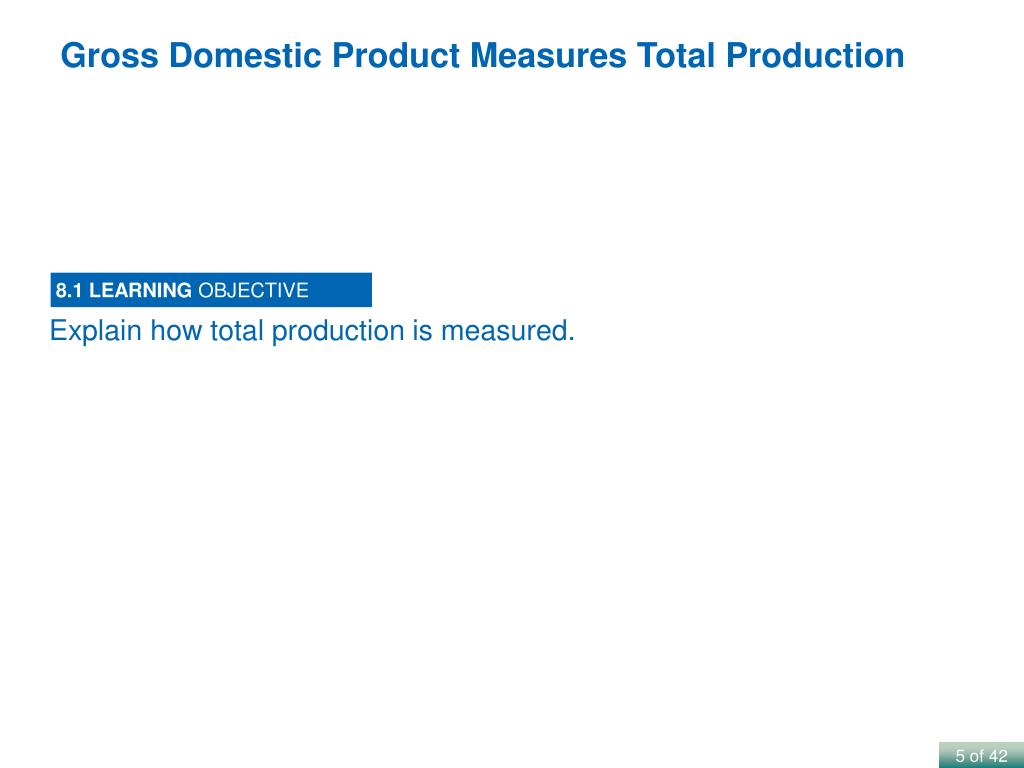This screenshot has height=768, width=1024.
Task: Click the word 'Product' in the heading
Action: [x=396, y=56]
